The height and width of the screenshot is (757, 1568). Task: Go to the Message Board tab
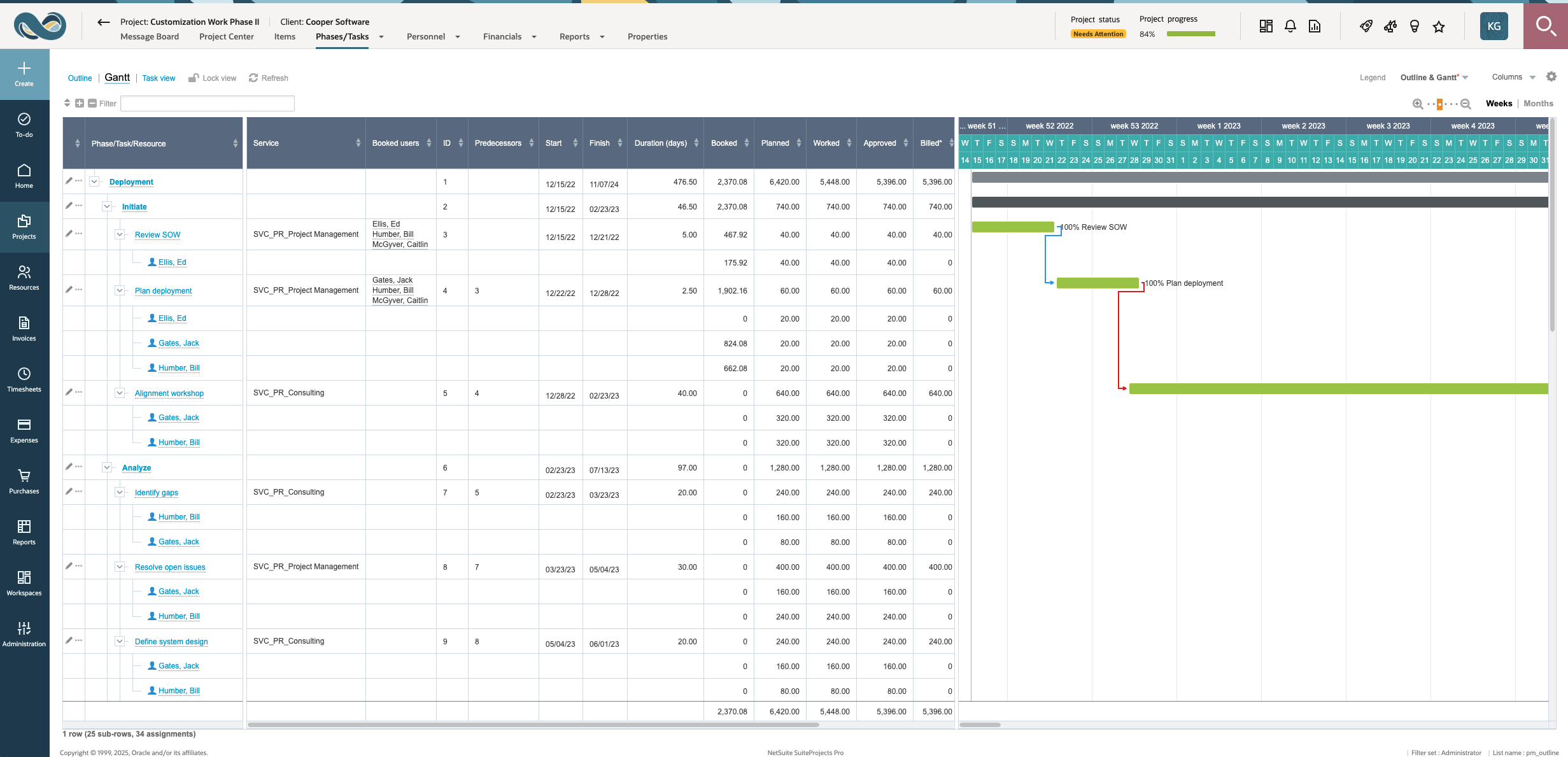point(150,36)
